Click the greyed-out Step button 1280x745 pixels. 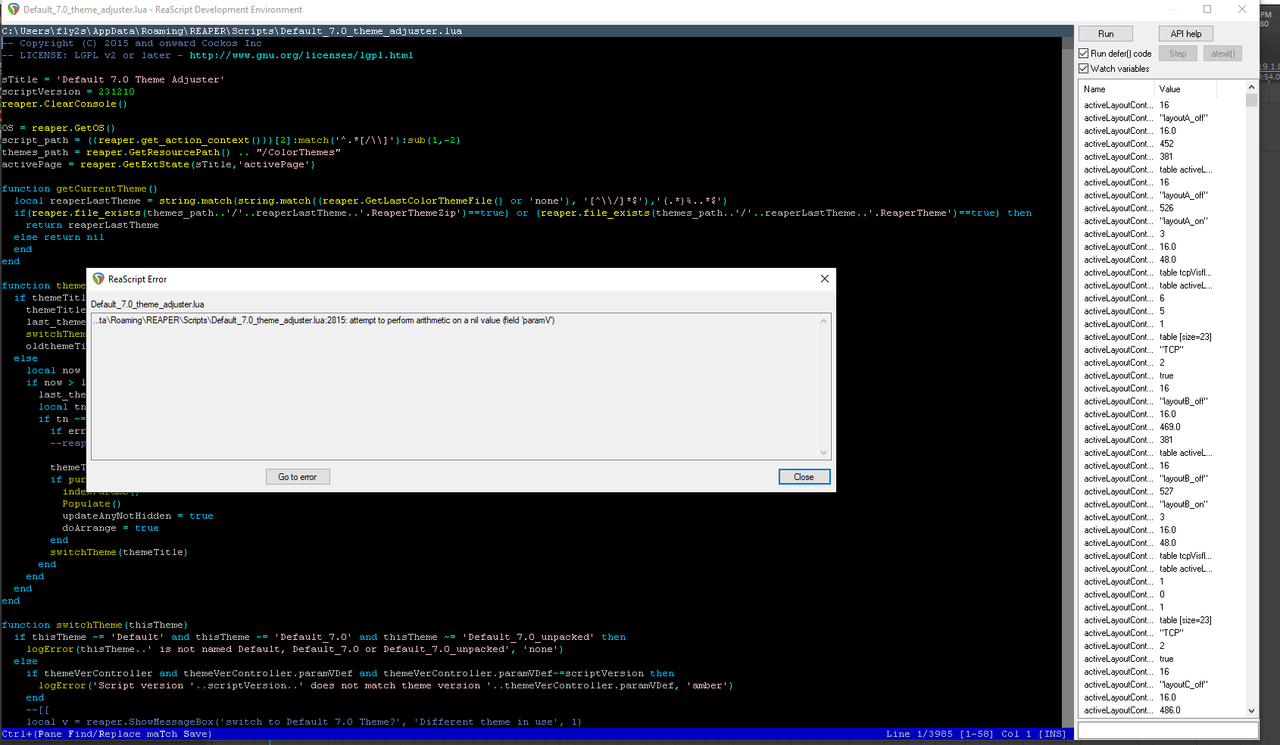1178,53
